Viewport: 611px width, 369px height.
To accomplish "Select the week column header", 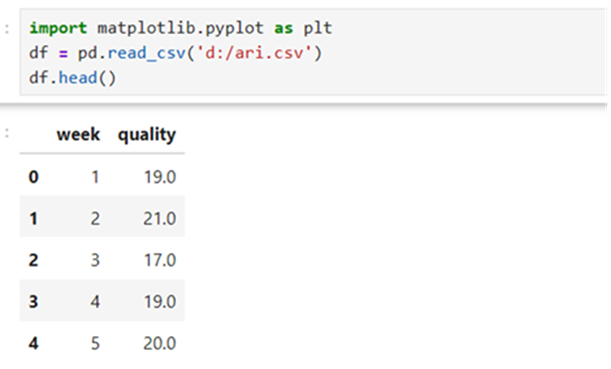I will coord(78,134).
